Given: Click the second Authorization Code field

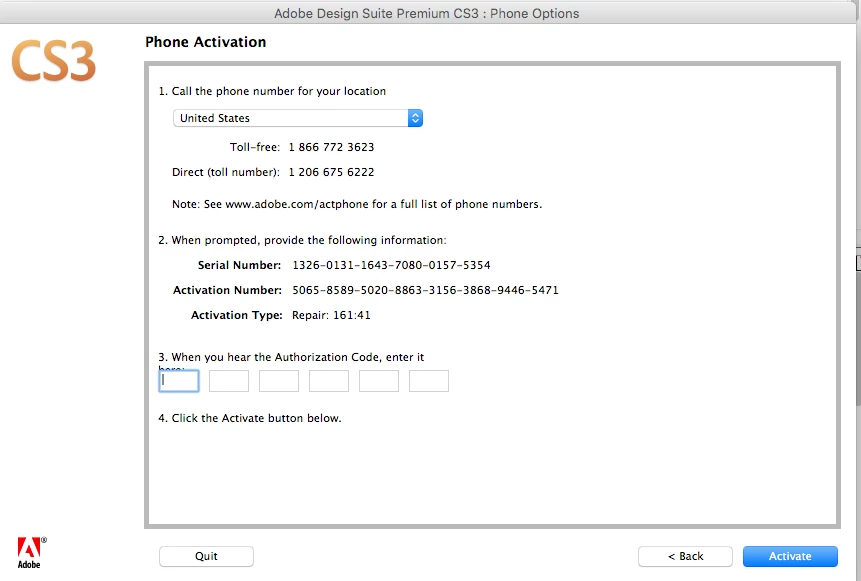Looking at the screenshot, I should pyautogui.click(x=229, y=381).
